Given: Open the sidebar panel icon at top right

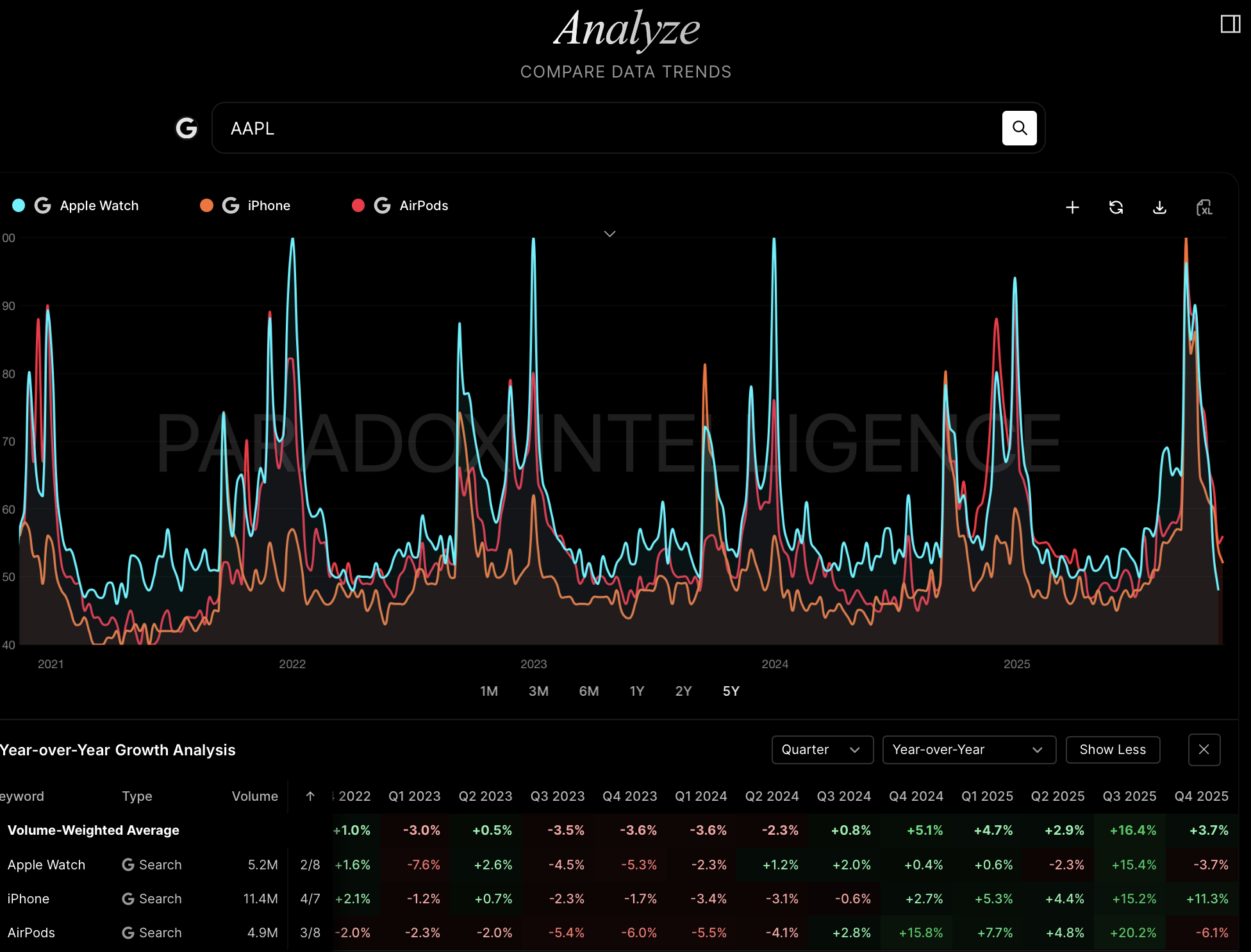Looking at the screenshot, I should coord(1230,24).
